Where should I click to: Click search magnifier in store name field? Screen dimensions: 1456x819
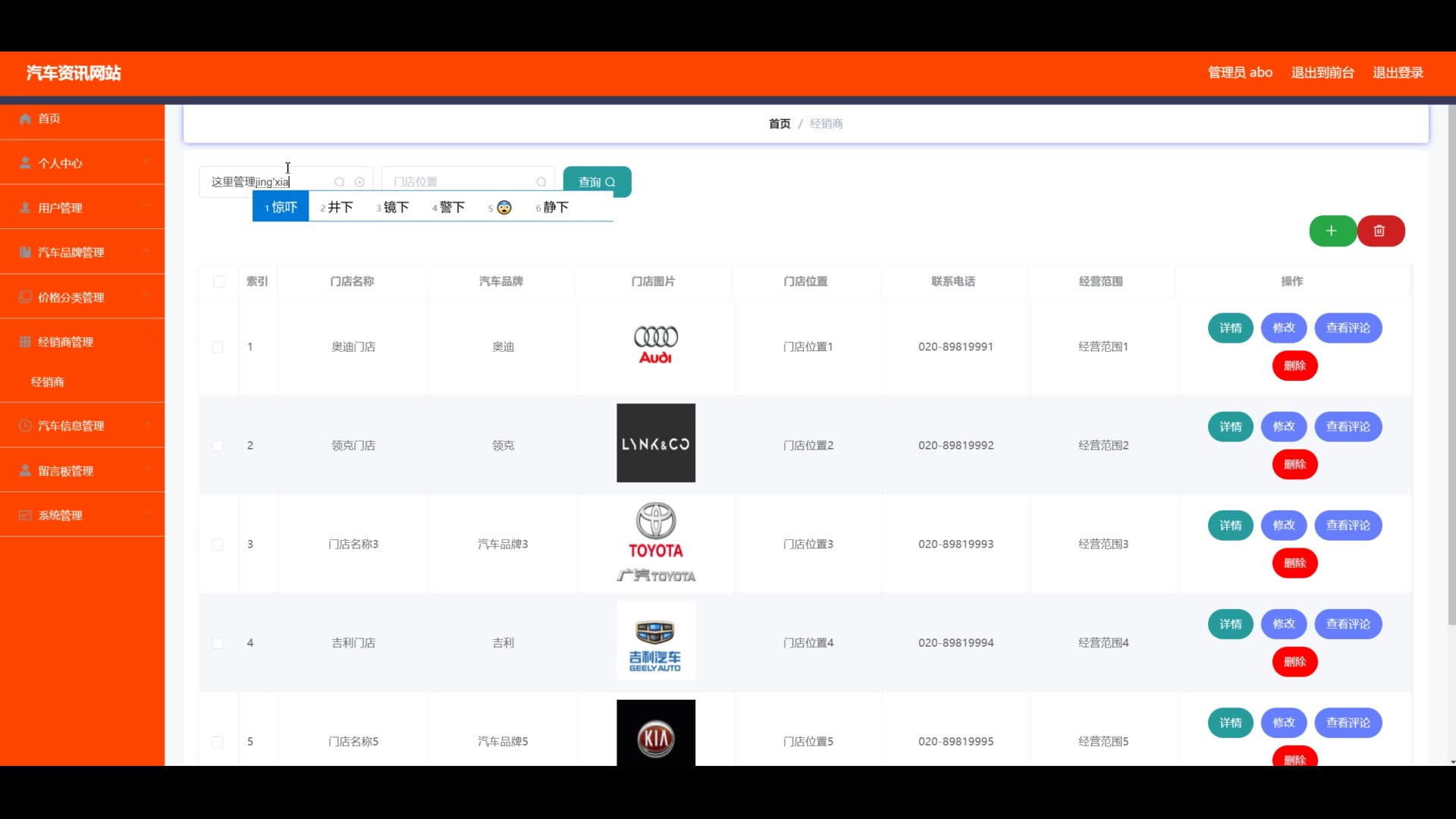pyautogui.click(x=340, y=182)
